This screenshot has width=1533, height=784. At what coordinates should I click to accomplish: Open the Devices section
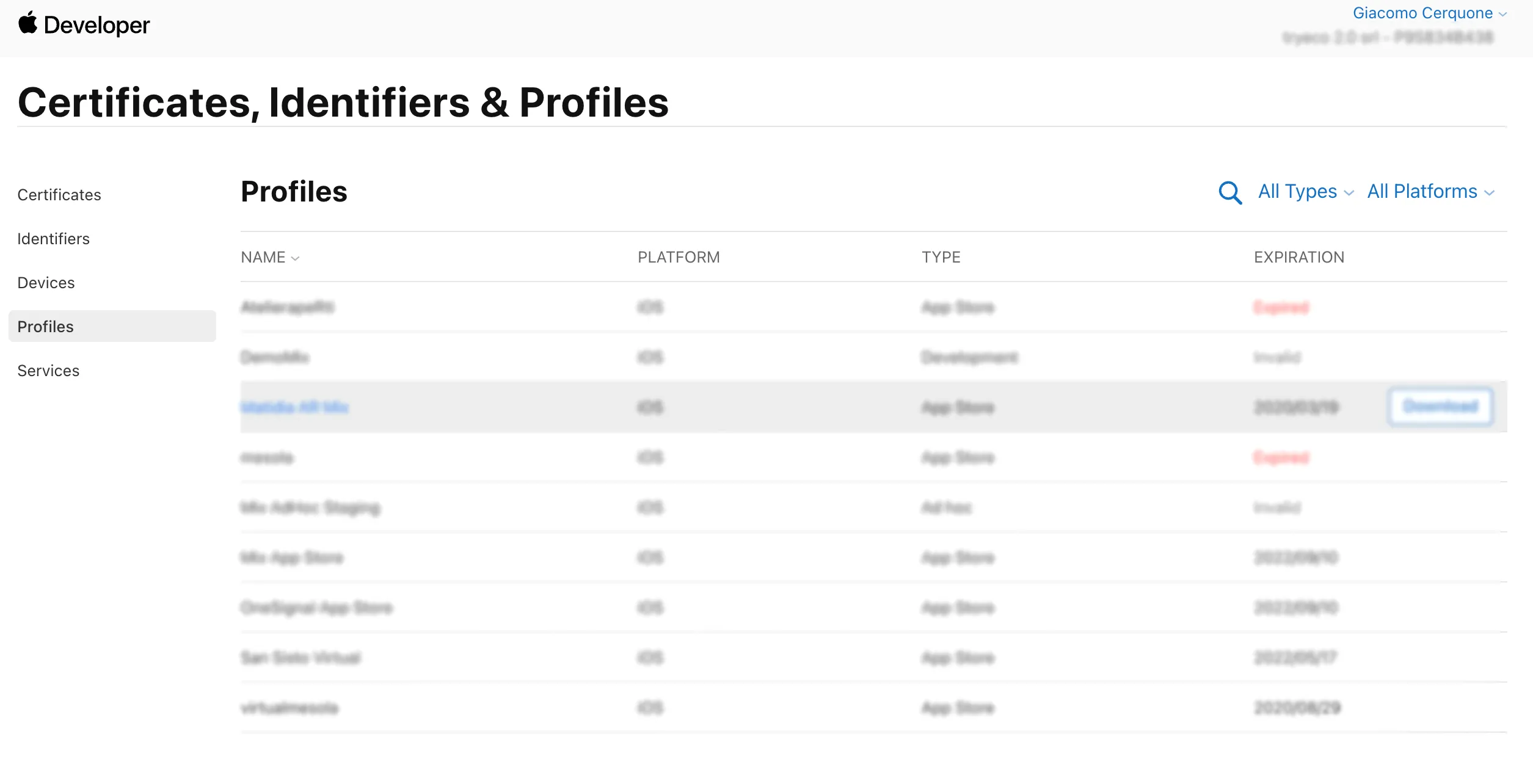pos(46,283)
